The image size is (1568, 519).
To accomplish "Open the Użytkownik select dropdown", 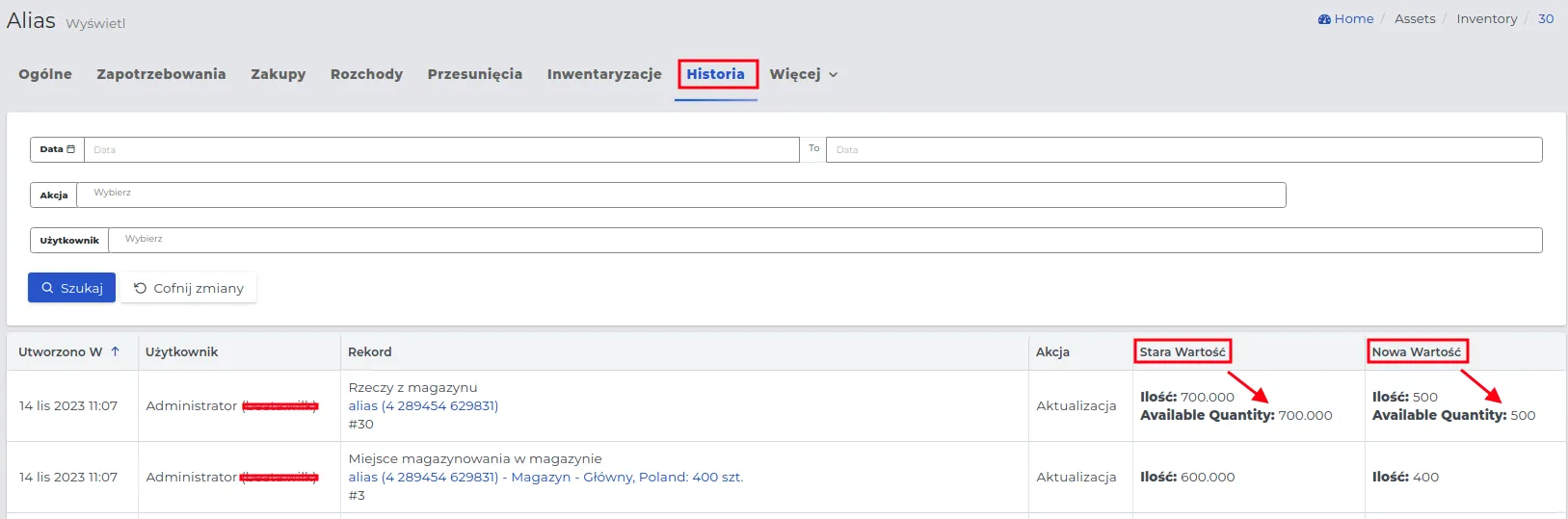I will coord(824,240).
